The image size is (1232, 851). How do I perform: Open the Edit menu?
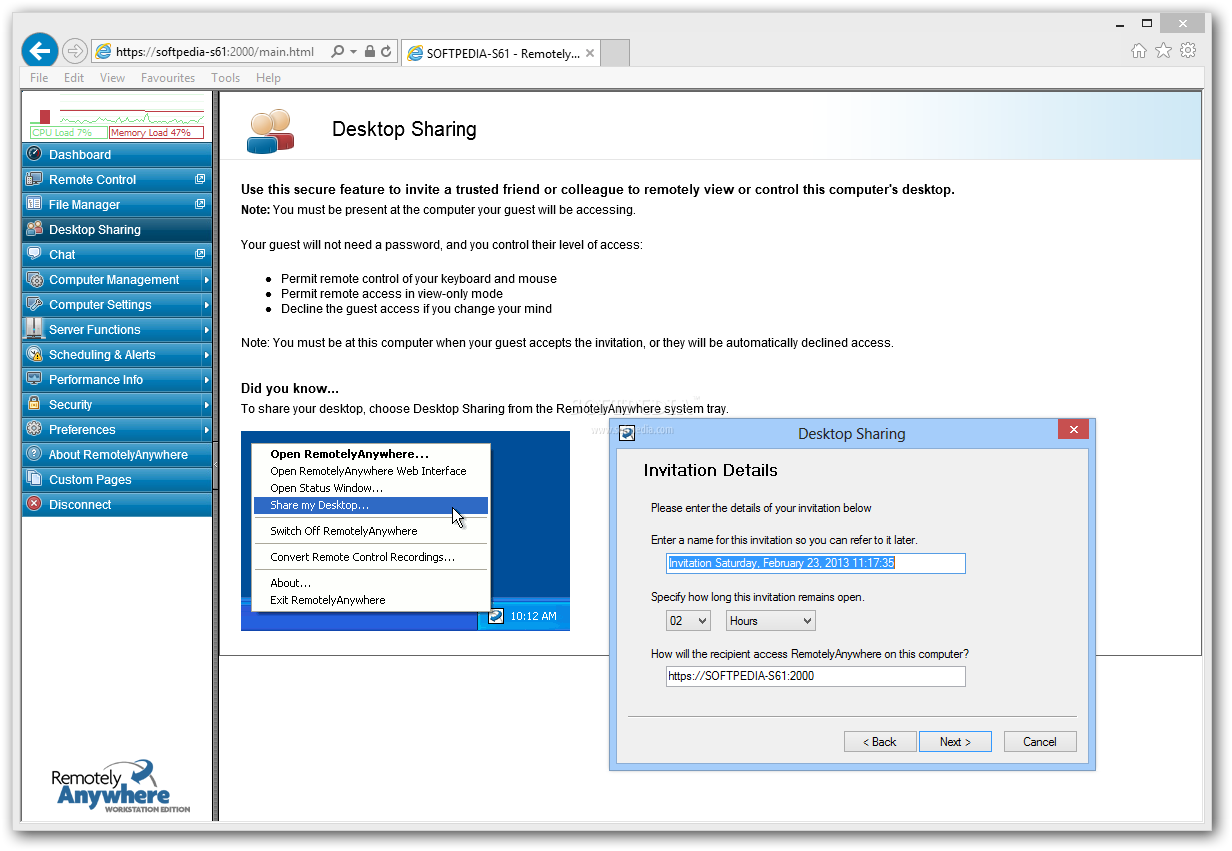tap(74, 78)
